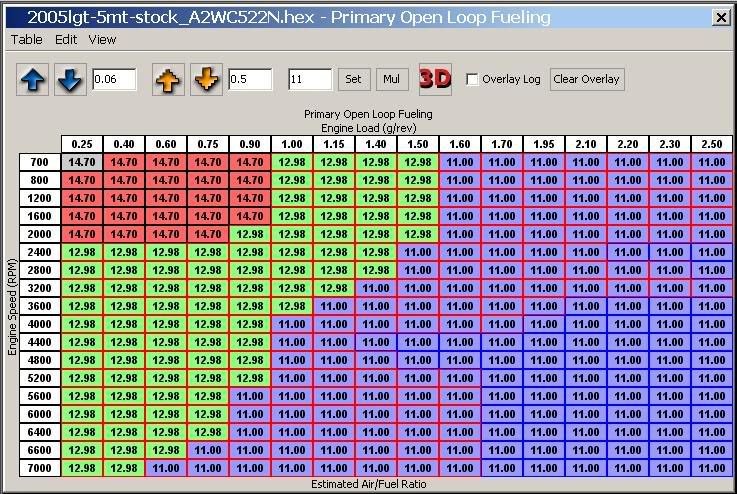Open the 3D graph view

pyautogui.click(x=435, y=80)
